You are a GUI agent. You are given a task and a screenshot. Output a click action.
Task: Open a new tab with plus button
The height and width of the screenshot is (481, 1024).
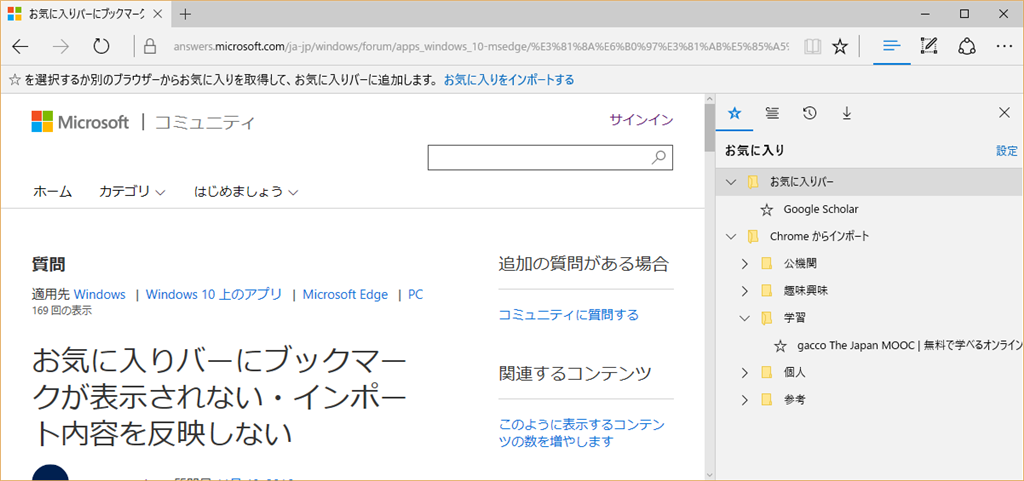tap(185, 14)
